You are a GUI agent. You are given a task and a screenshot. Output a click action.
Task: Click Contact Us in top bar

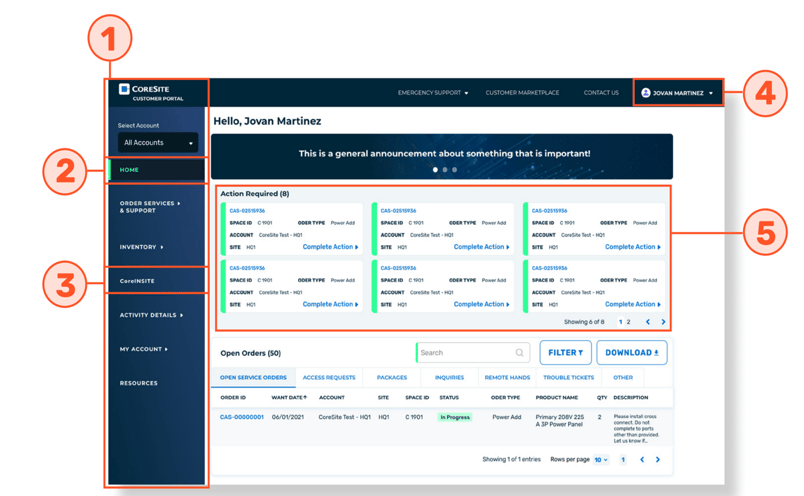(x=601, y=93)
